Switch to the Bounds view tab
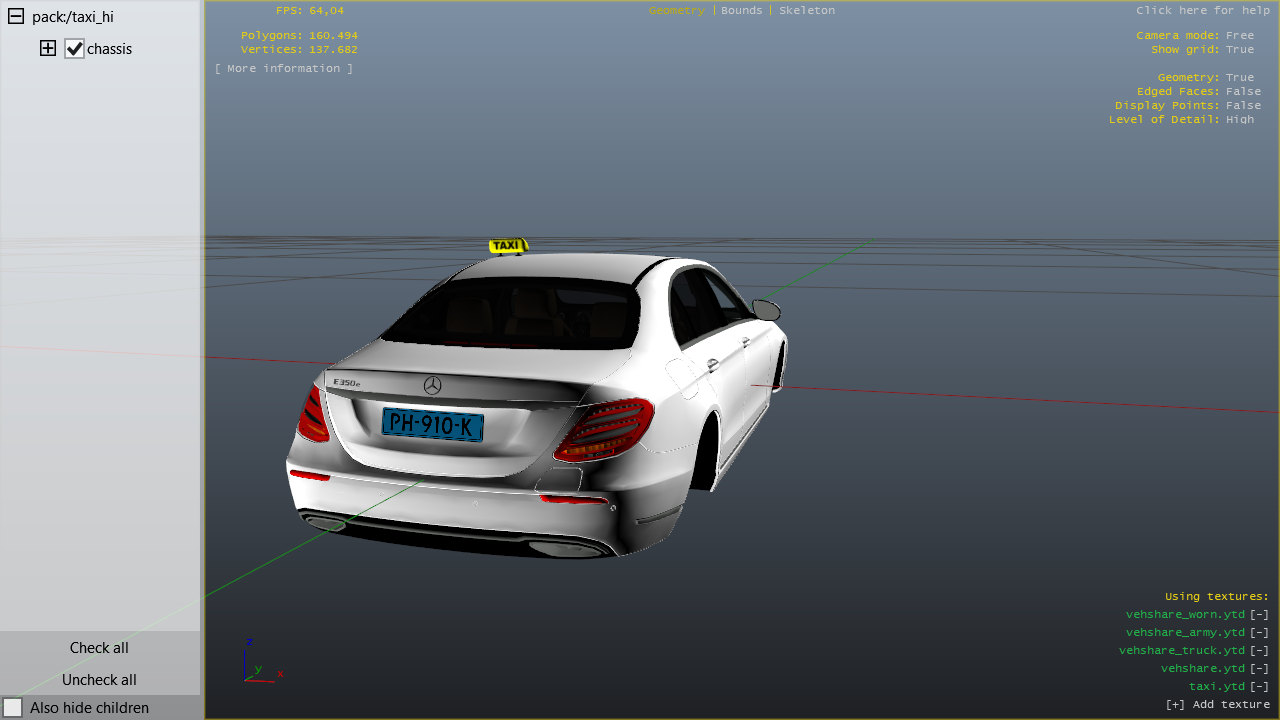Image resolution: width=1280 pixels, height=720 pixels. click(741, 11)
